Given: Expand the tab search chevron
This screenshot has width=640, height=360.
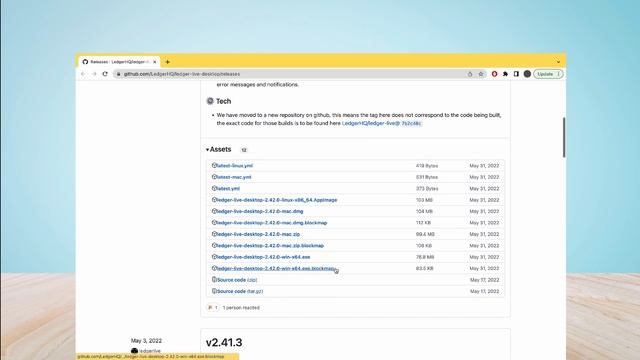Looking at the screenshot, I should pyautogui.click(x=558, y=62).
